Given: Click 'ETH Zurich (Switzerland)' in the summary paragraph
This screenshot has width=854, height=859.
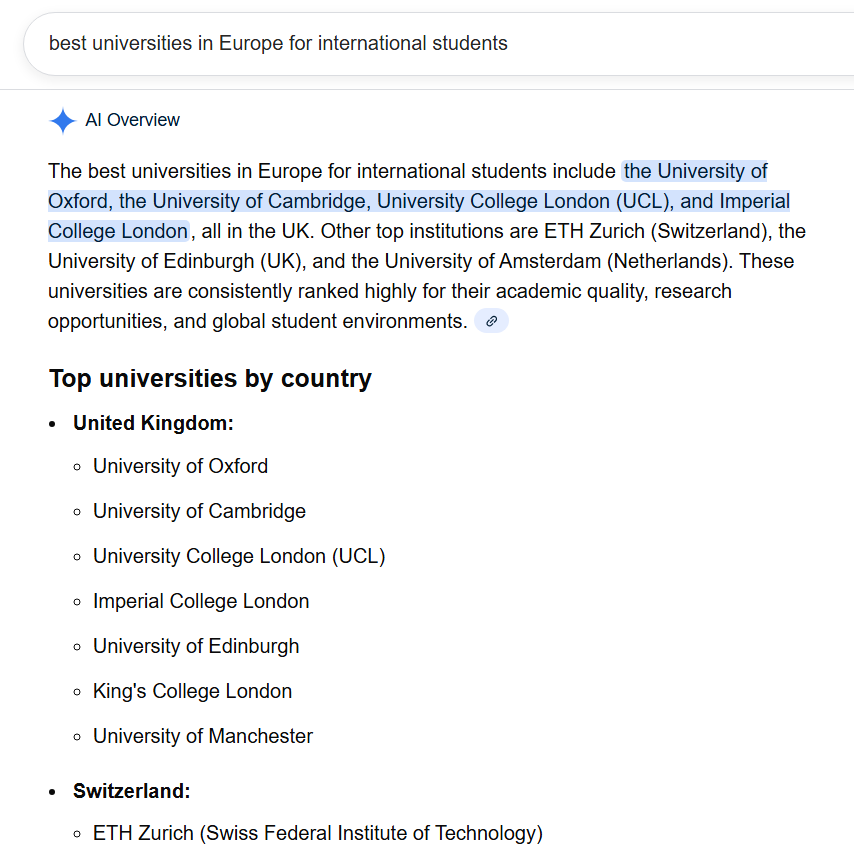Looking at the screenshot, I should pos(656,231).
